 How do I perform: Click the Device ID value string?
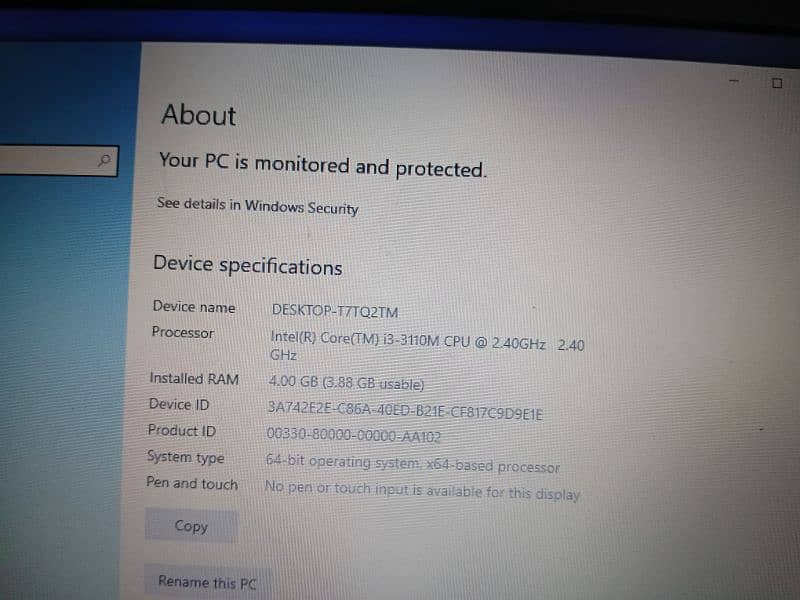(405, 410)
